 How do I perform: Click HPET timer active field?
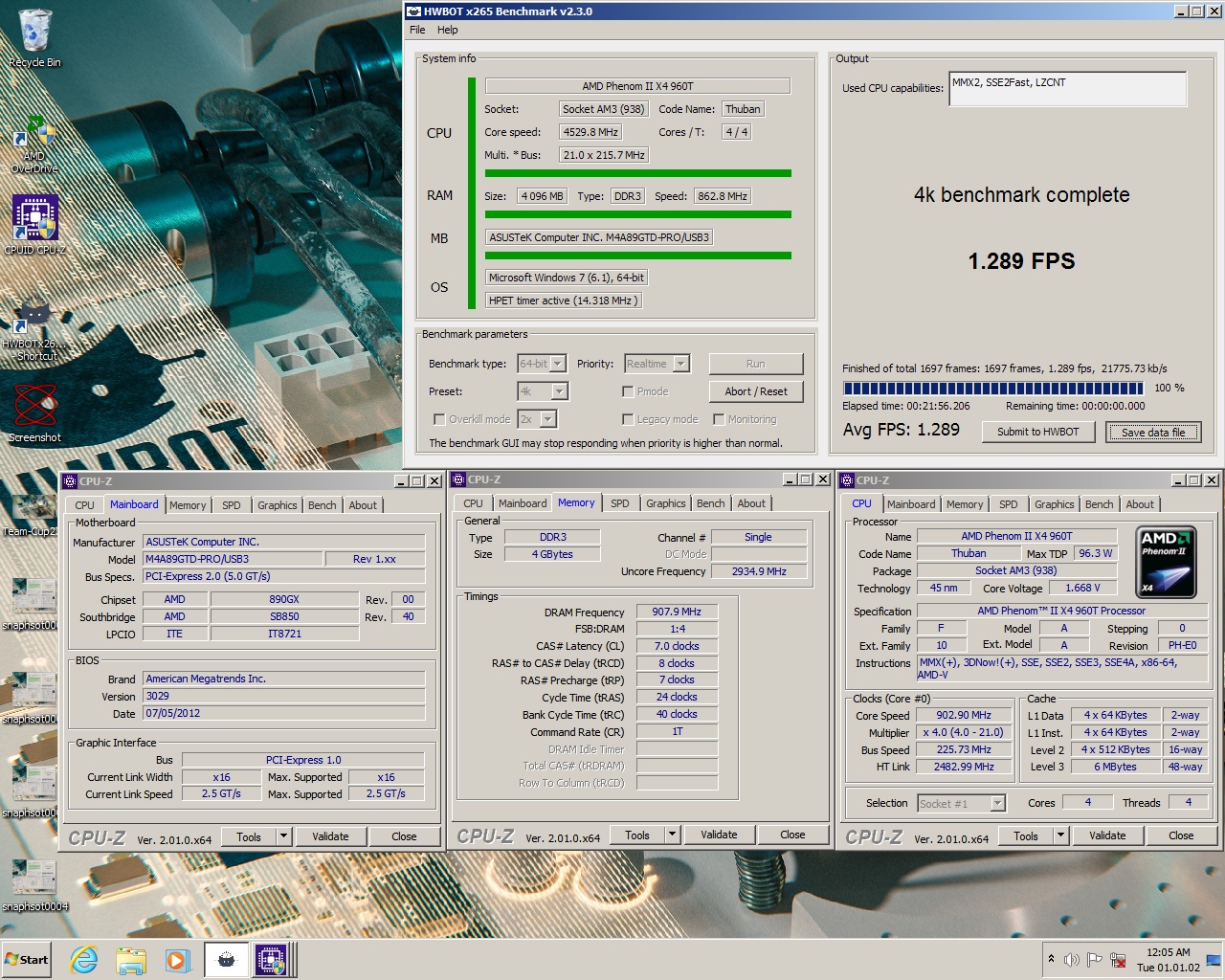pyautogui.click(x=563, y=300)
